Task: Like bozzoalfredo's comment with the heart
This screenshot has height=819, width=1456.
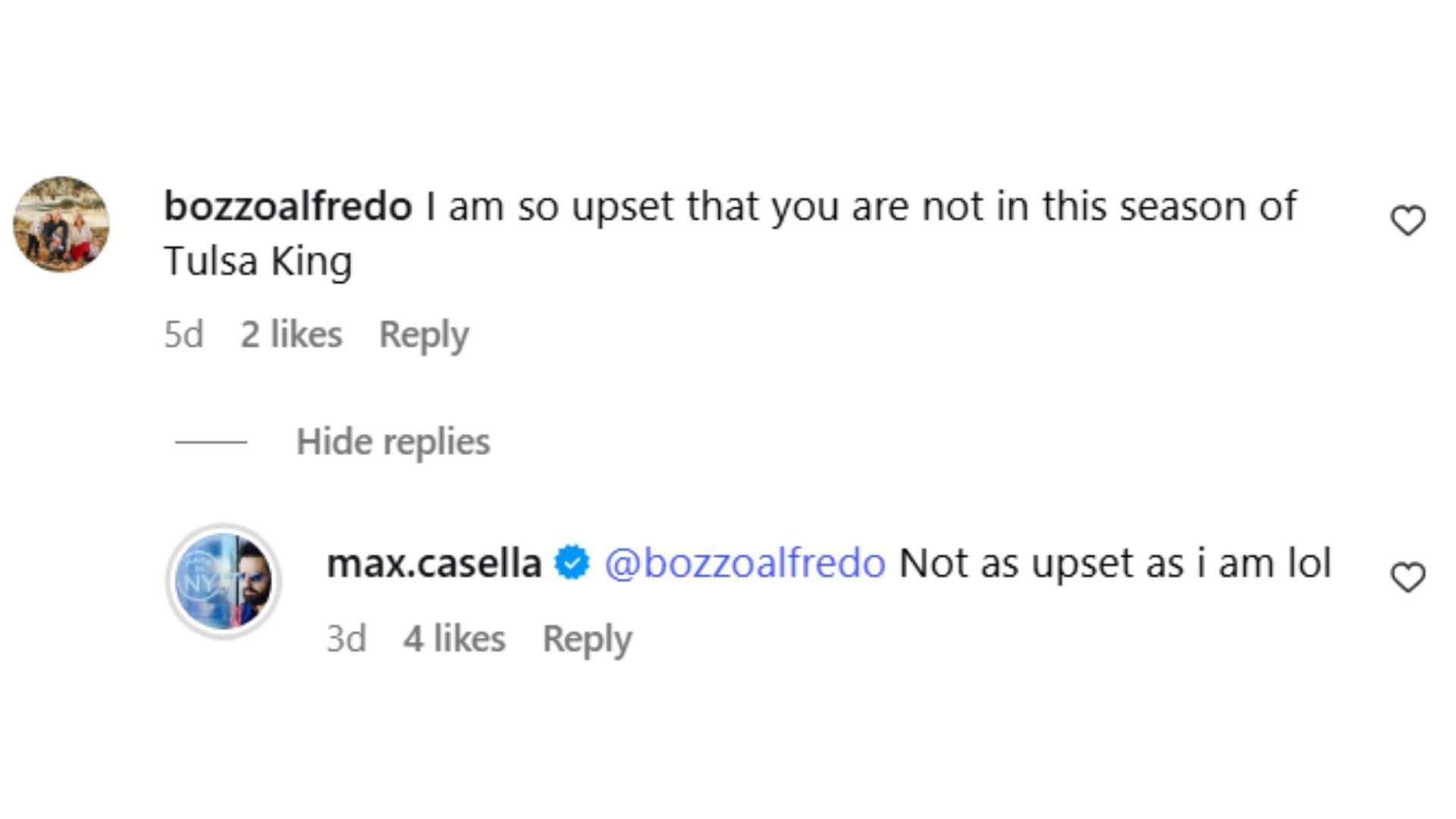Action: click(x=1407, y=221)
